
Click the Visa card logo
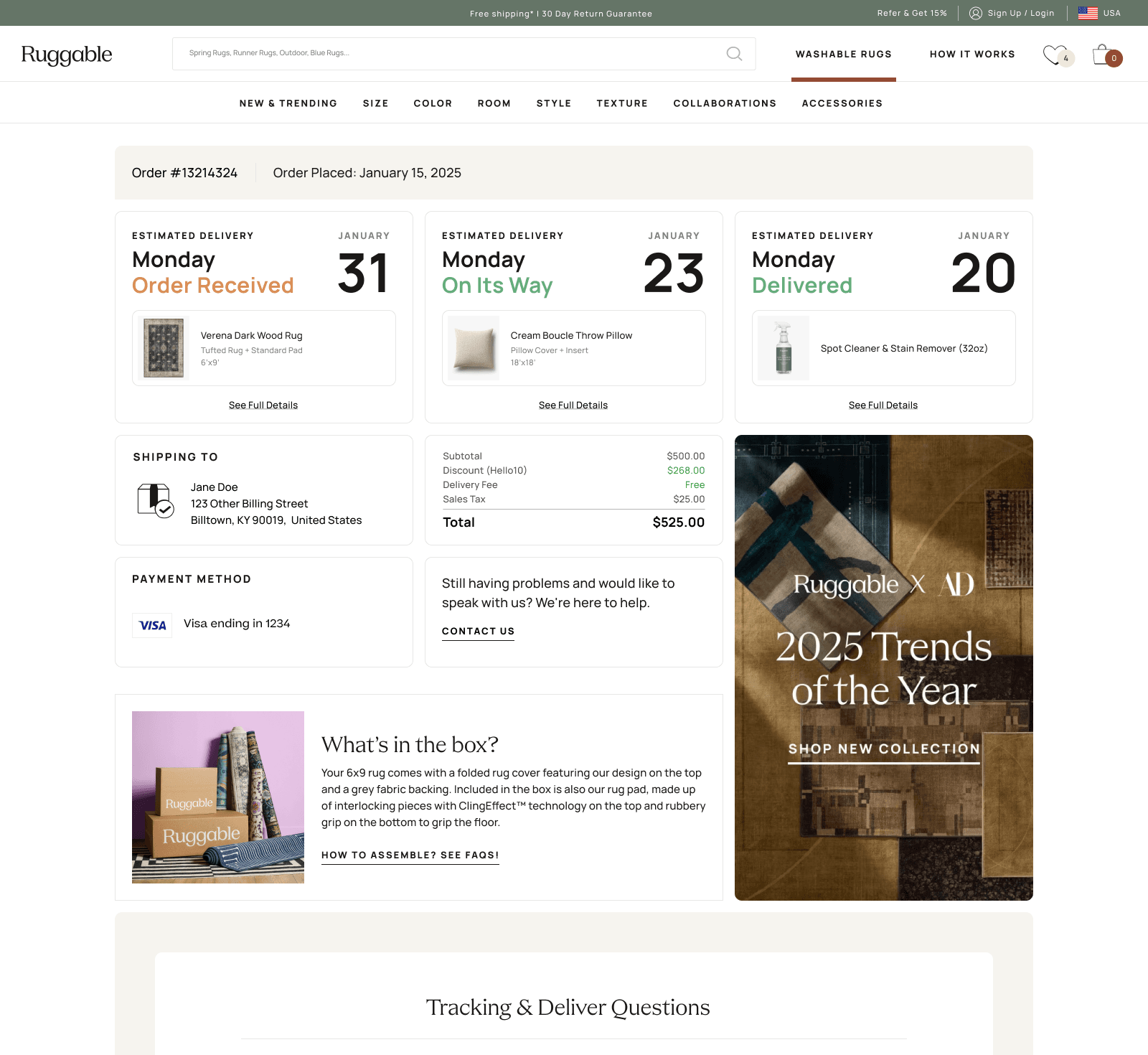coord(152,625)
